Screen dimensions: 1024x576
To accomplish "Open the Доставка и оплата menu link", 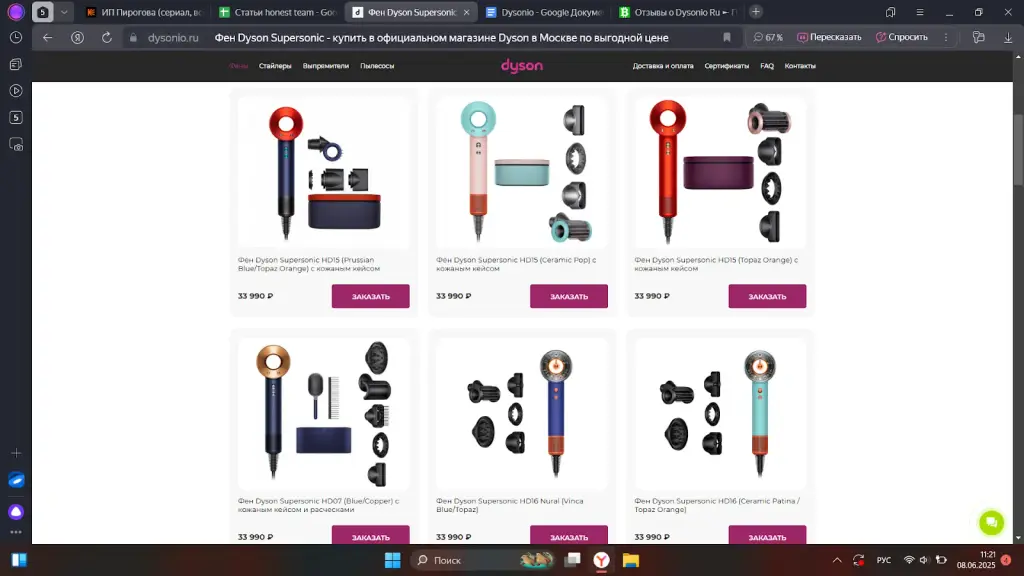I will point(663,66).
